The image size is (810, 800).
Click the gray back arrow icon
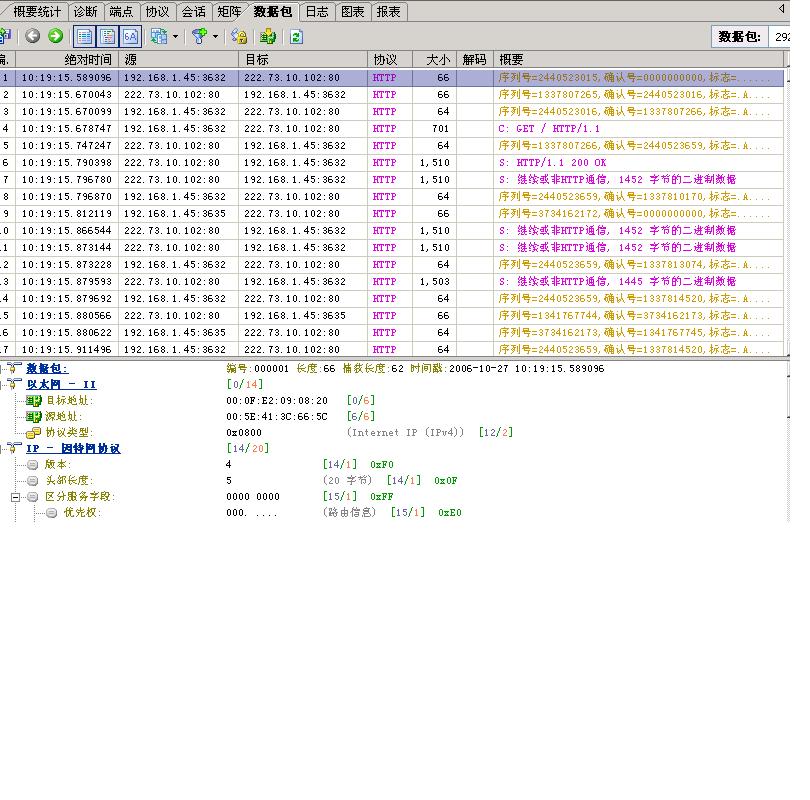tap(33, 36)
